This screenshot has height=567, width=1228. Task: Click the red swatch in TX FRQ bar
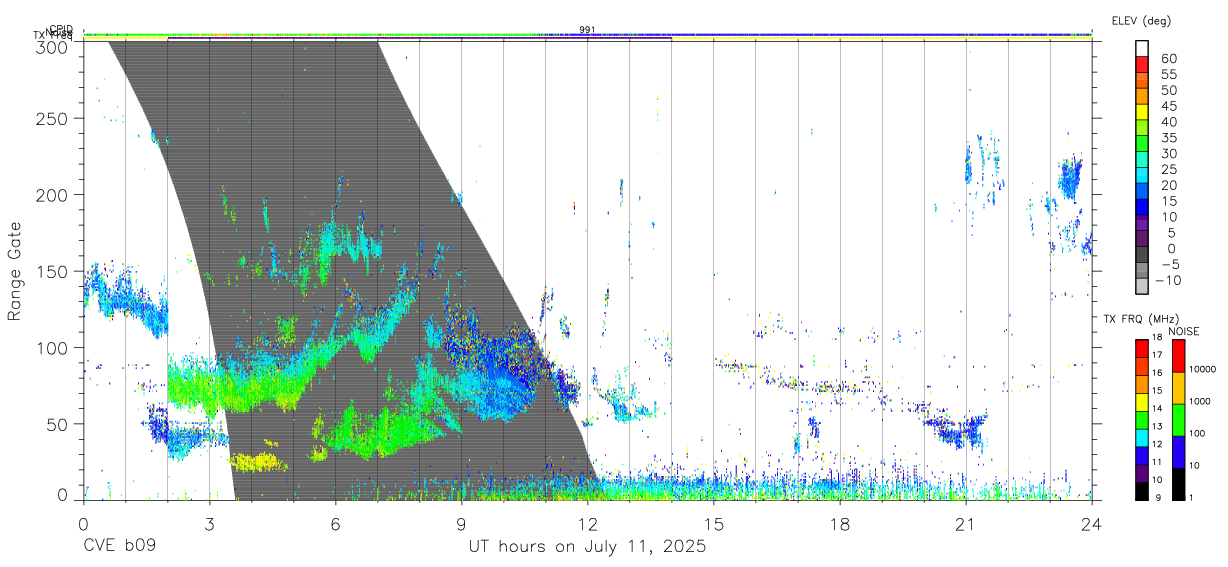click(1142, 348)
